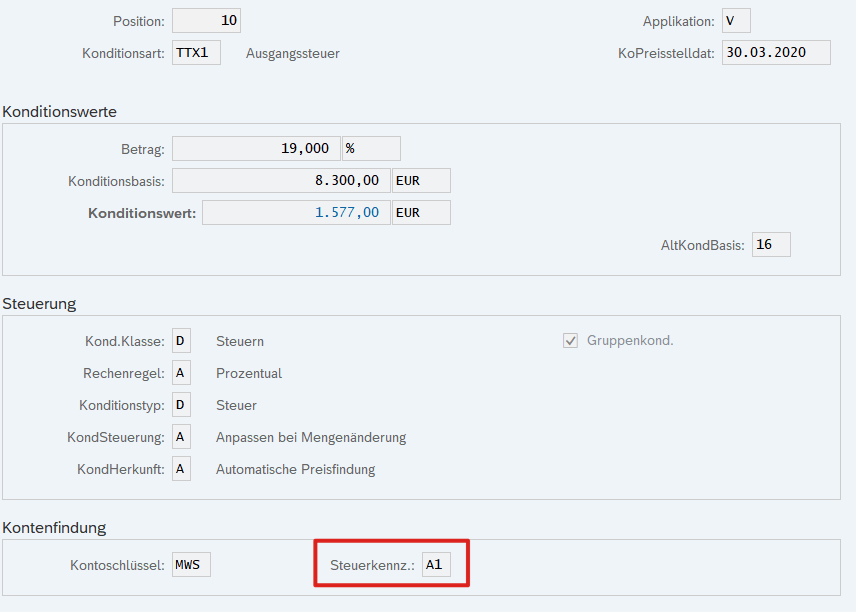Click the Position field showing 10
The image size is (856, 612).
[x=206, y=21]
